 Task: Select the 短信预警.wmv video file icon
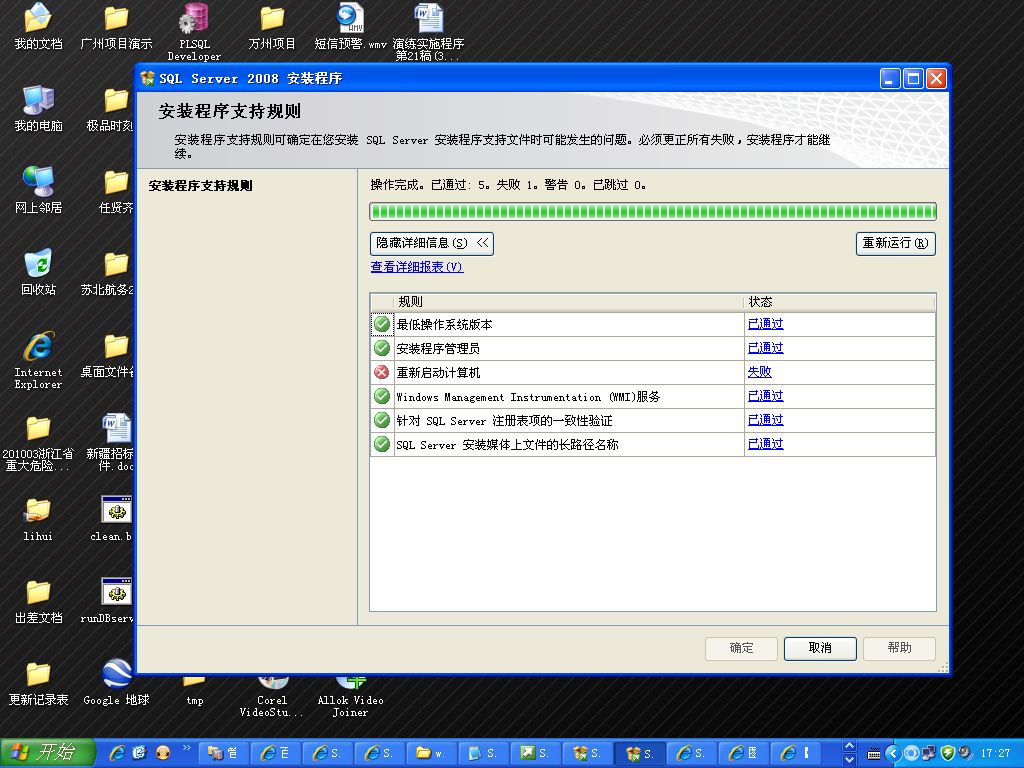pyautogui.click(x=350, y=18)
